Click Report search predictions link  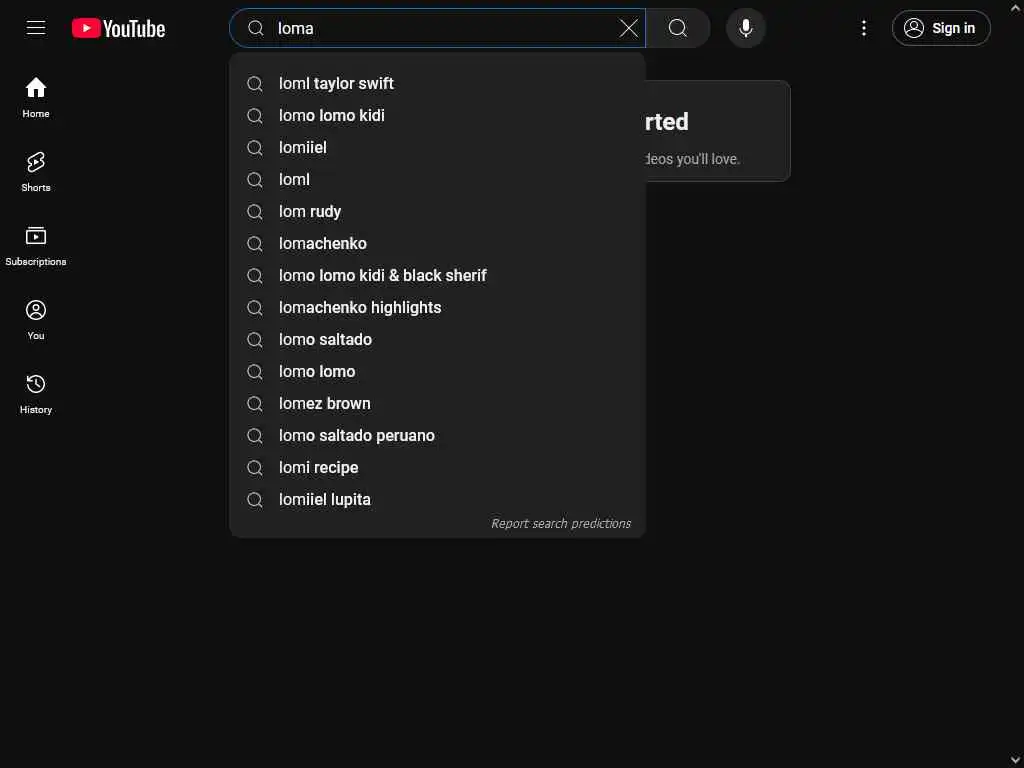coord(561,523)
